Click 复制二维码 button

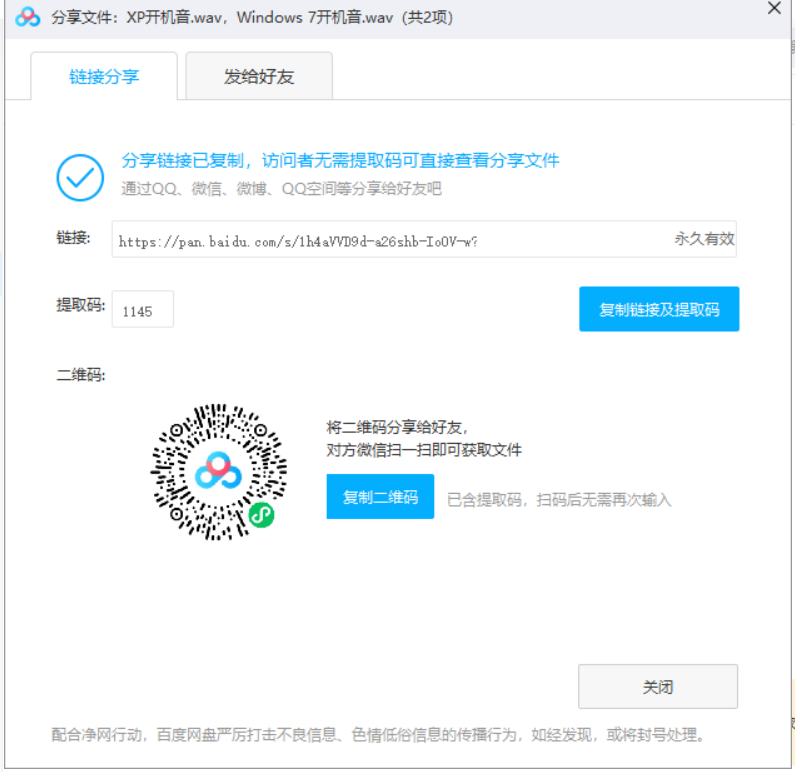(380, 497)
